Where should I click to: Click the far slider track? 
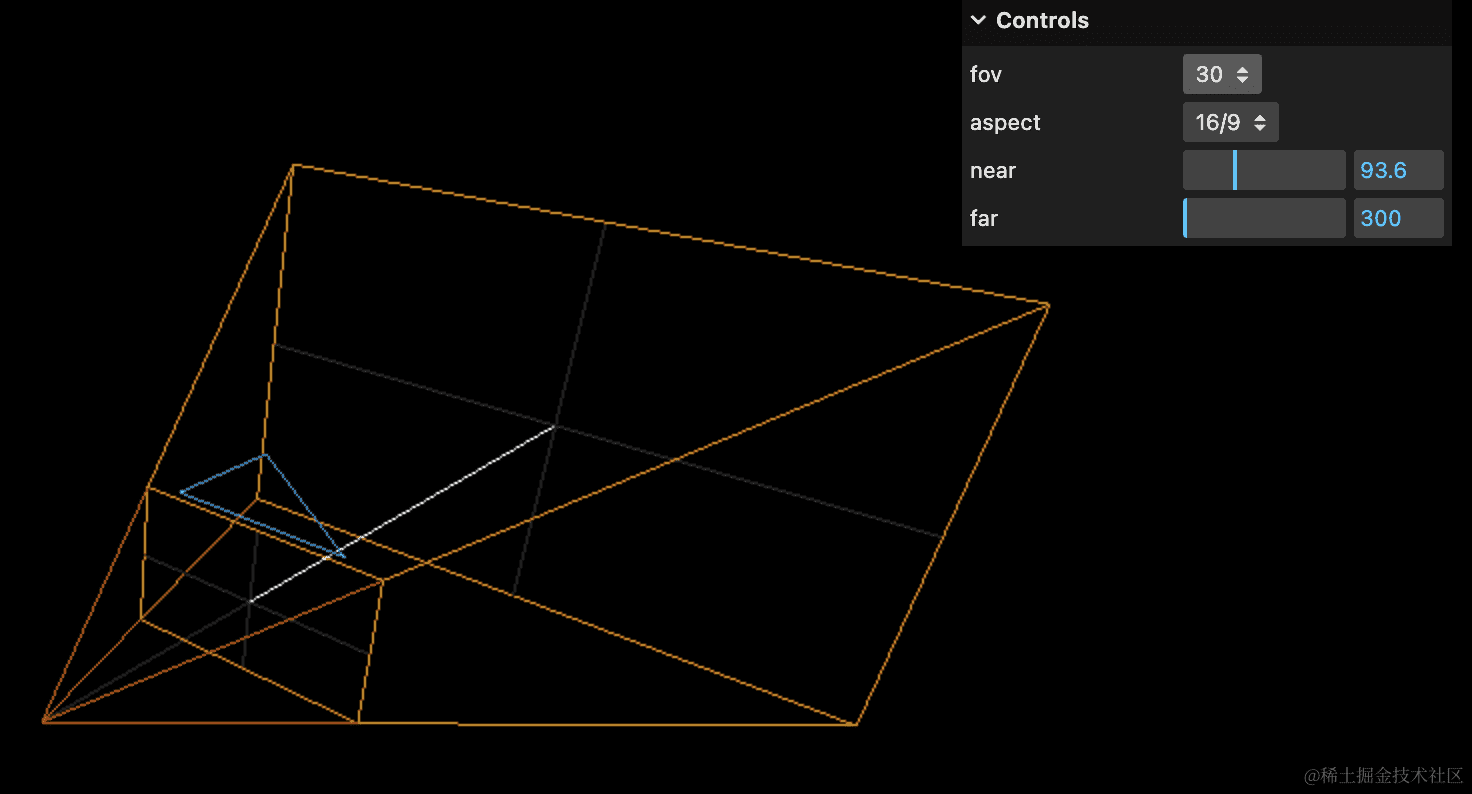pos(1264,218)
